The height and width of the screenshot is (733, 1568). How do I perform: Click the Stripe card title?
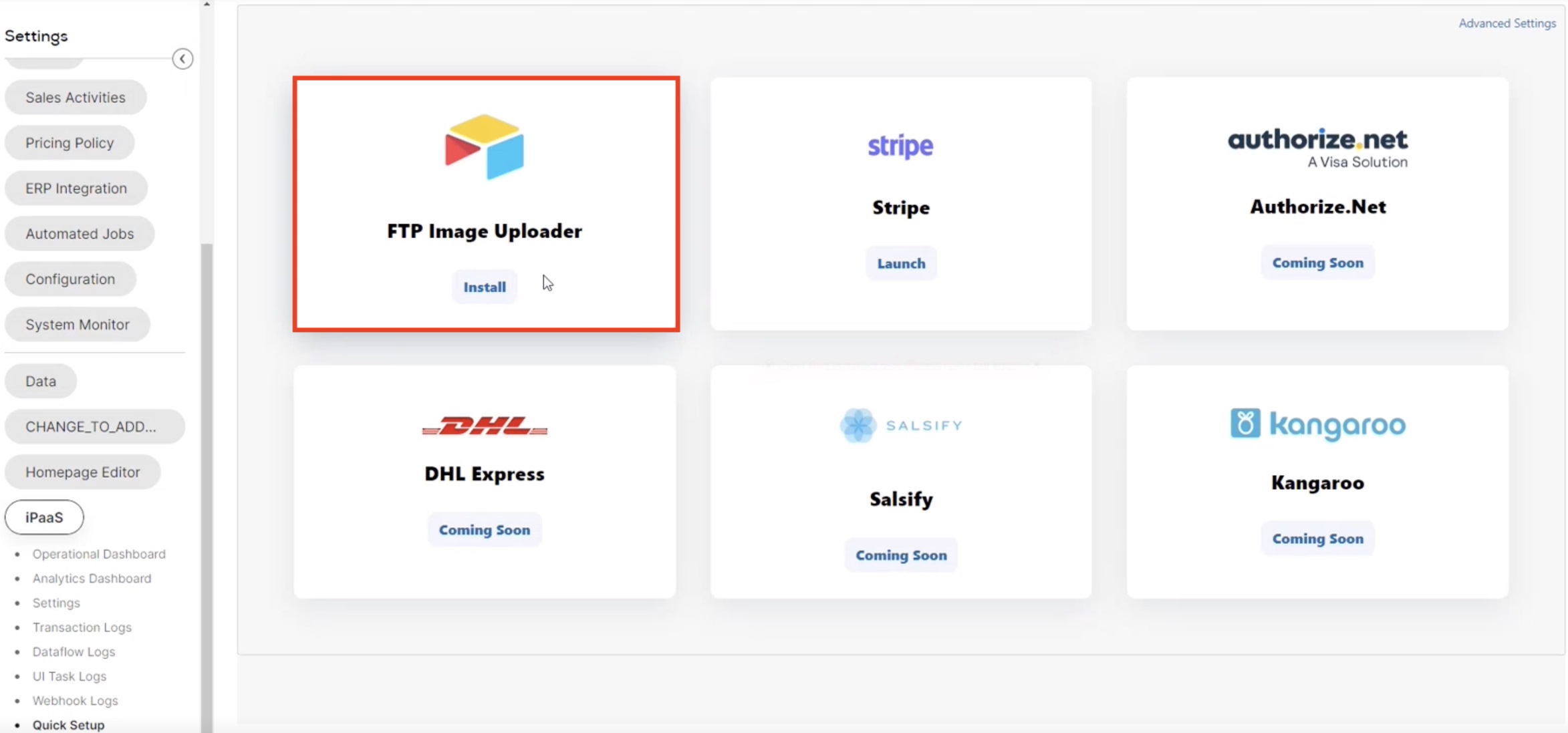[901, 208]
